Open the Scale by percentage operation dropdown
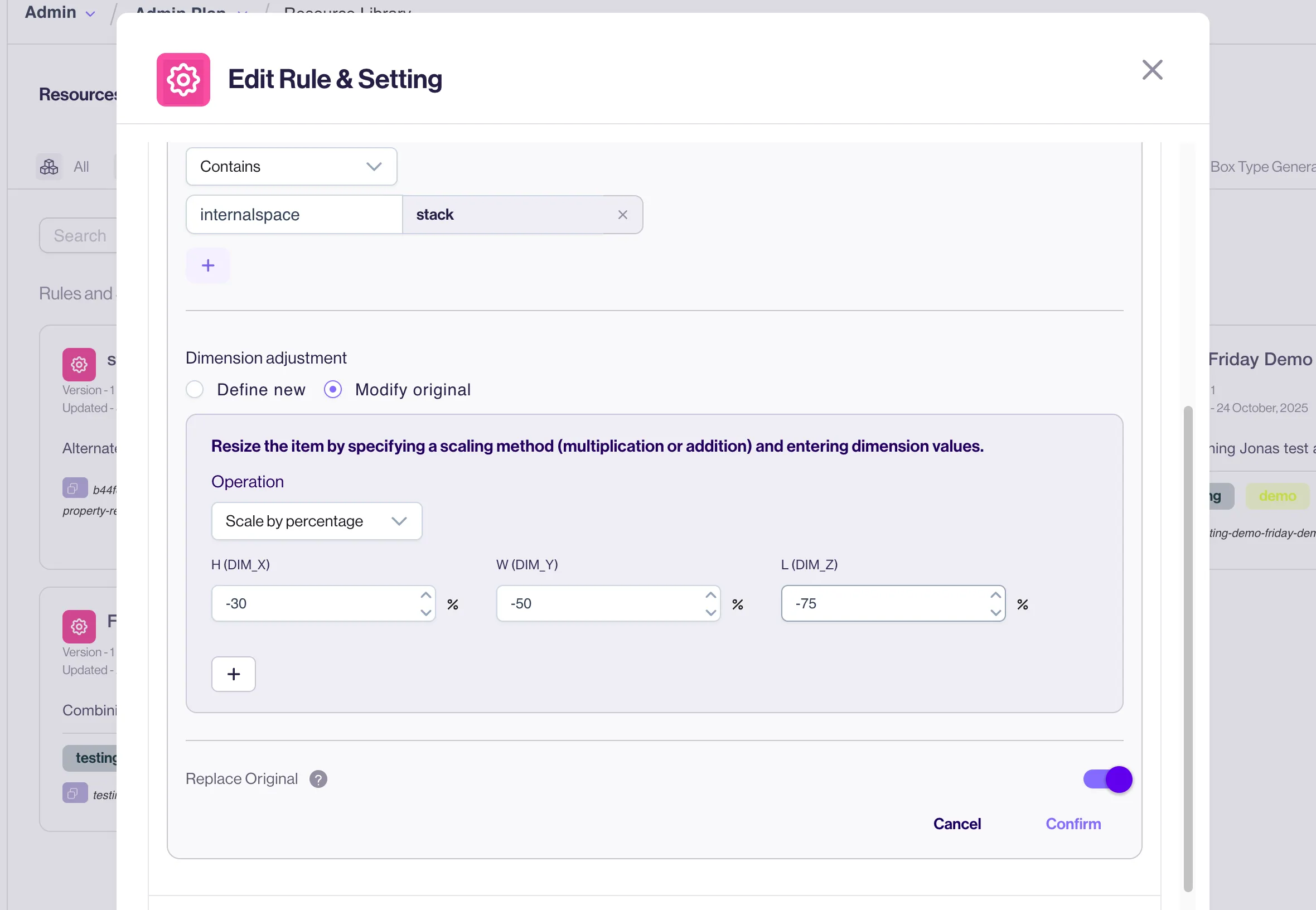This screenshot has width=1316, height=910. click(317, 521)
